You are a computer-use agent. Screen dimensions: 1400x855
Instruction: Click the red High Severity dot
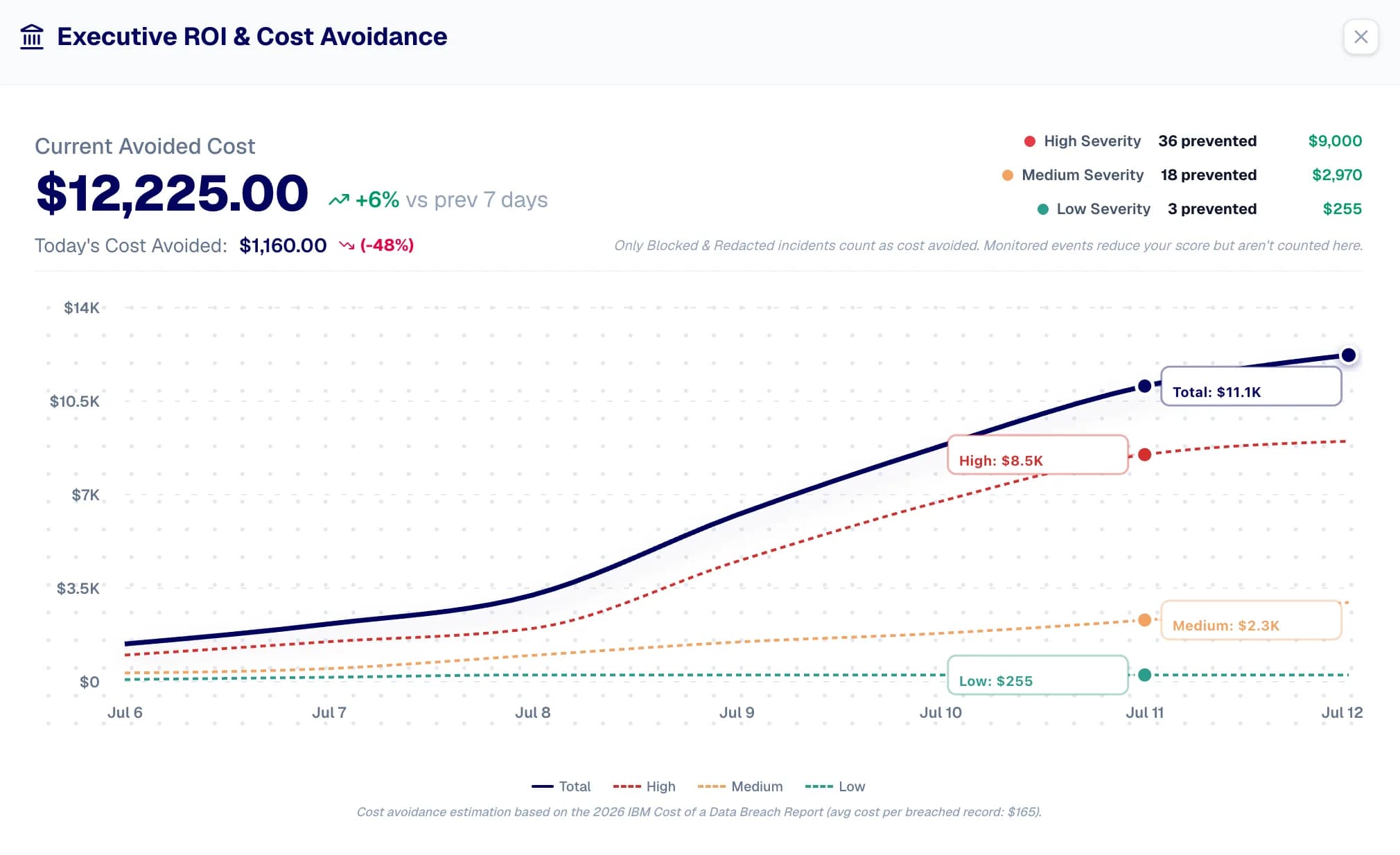point(1030,141)
